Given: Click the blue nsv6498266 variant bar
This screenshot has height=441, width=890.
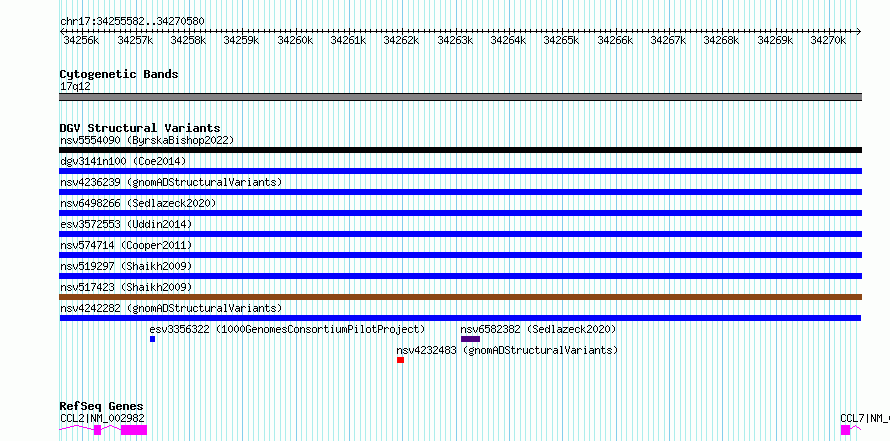Looking at the screenshot, I should [x=460, y=213].
